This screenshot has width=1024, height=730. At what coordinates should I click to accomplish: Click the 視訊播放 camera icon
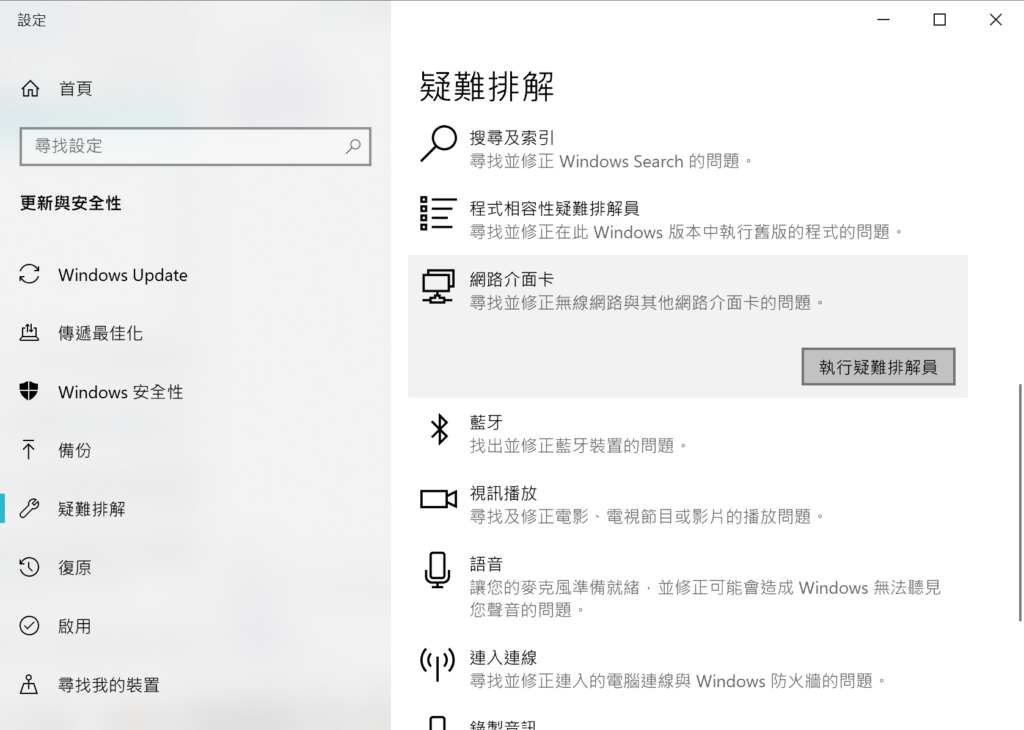(x=438, y=499)
